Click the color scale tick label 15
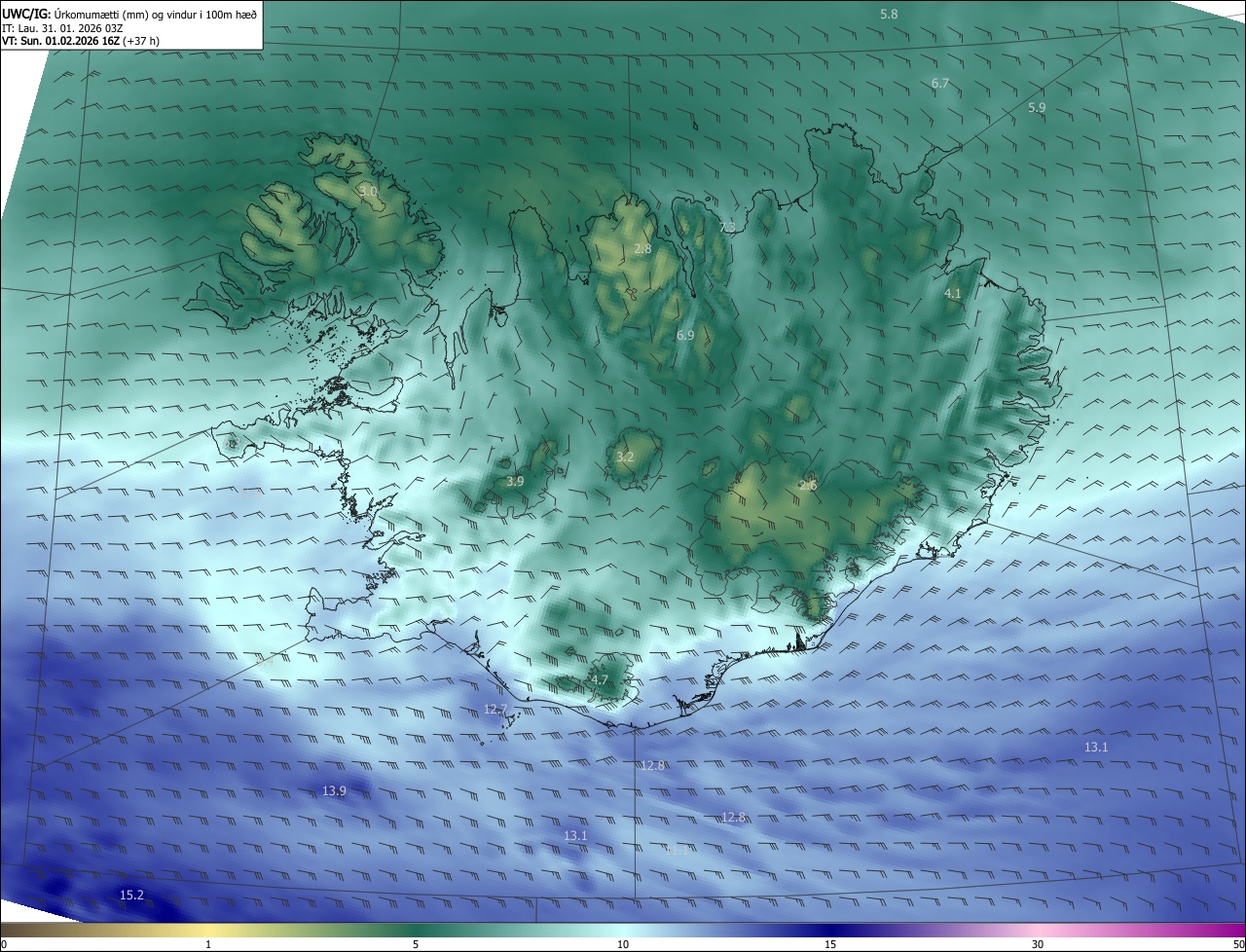The width and height of the screenshot is (1246, 952). (x=830, y=944)
